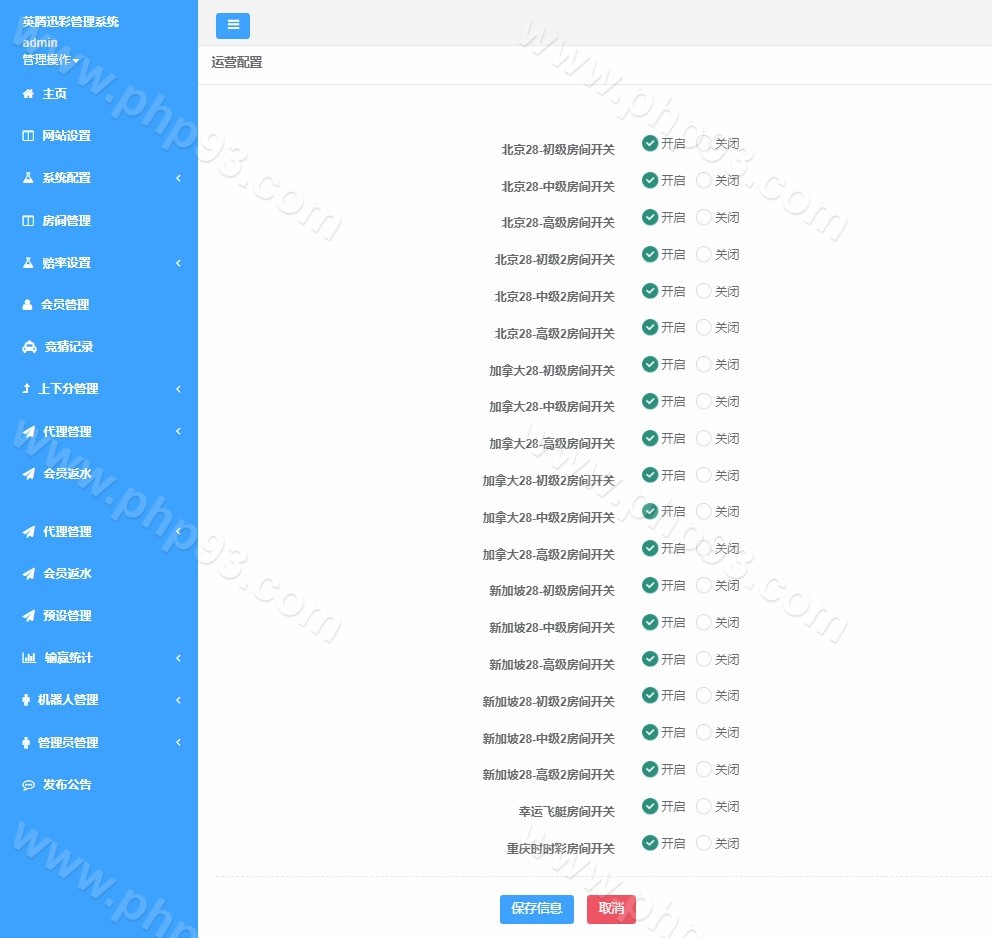Select 开启 for 加拿大28-高级房间开关

click(650, 438)
